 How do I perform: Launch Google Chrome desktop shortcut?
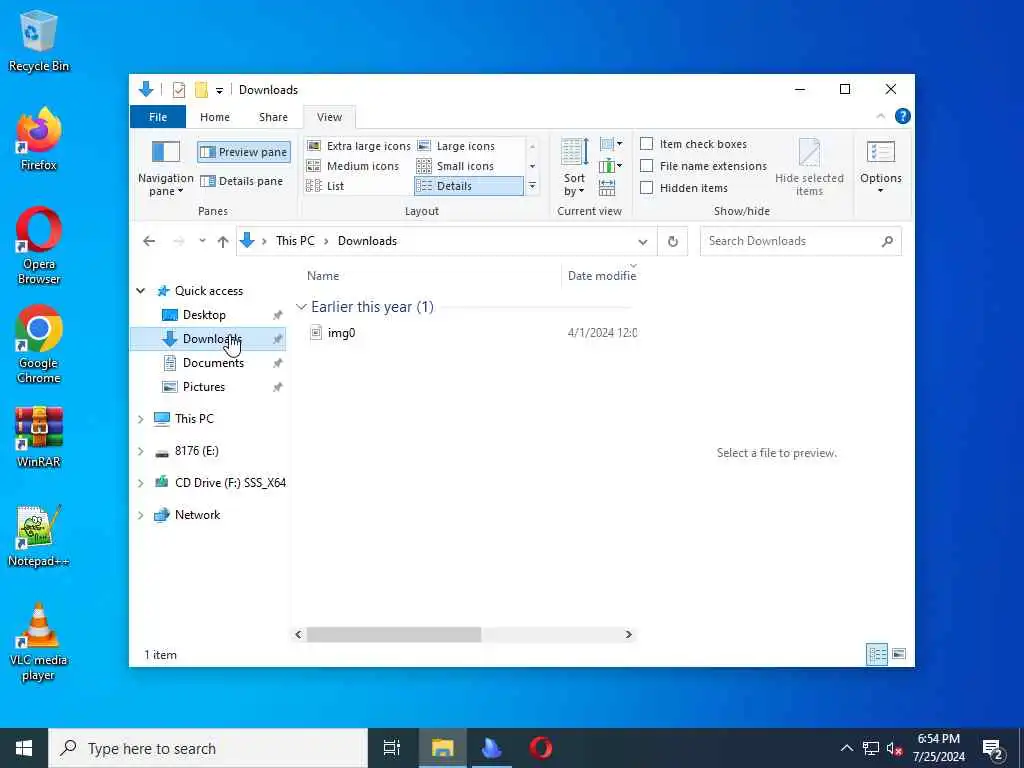point(39,345)
